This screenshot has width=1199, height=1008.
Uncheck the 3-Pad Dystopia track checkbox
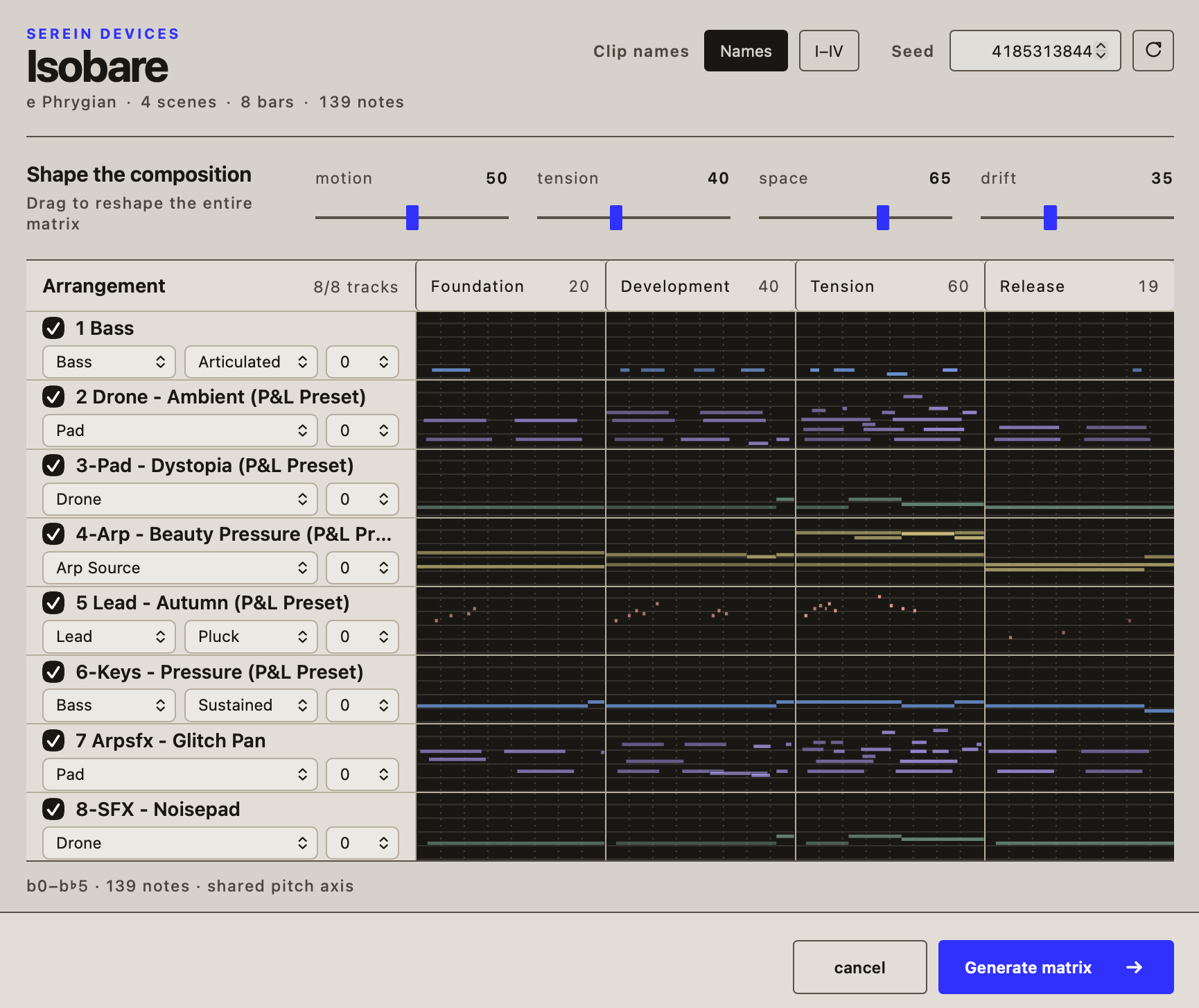tap(53, 465)
